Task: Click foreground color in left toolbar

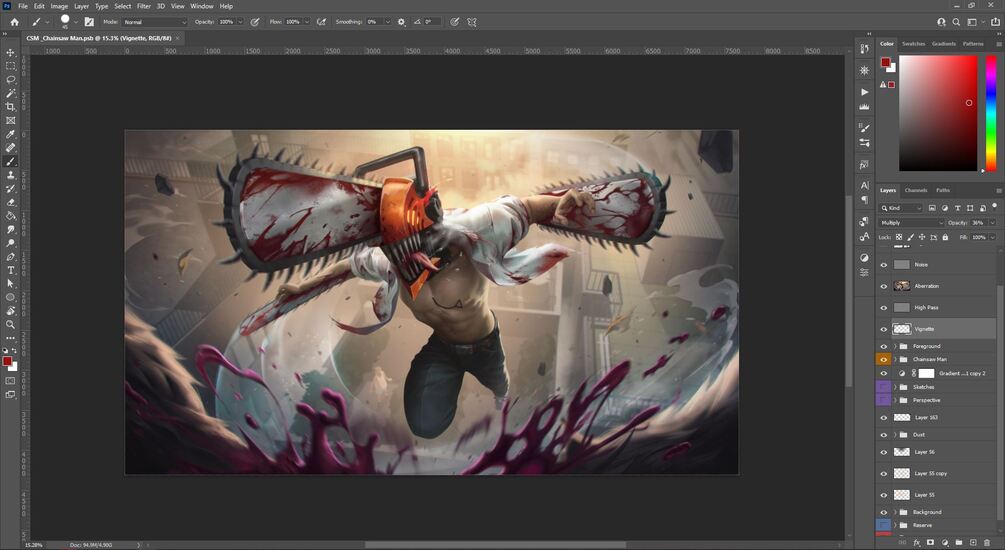Action: (x=7, y=362)
